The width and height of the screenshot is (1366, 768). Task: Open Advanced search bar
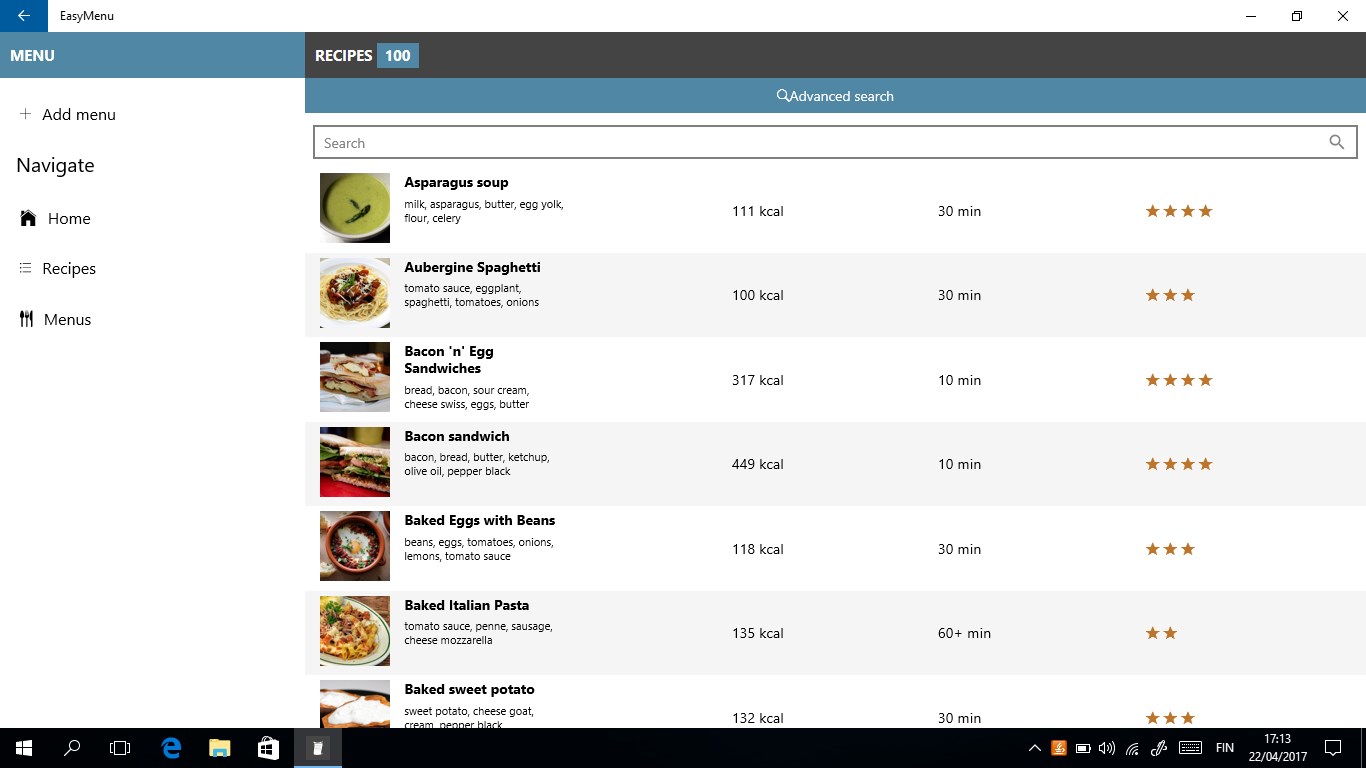click(835, 96)
